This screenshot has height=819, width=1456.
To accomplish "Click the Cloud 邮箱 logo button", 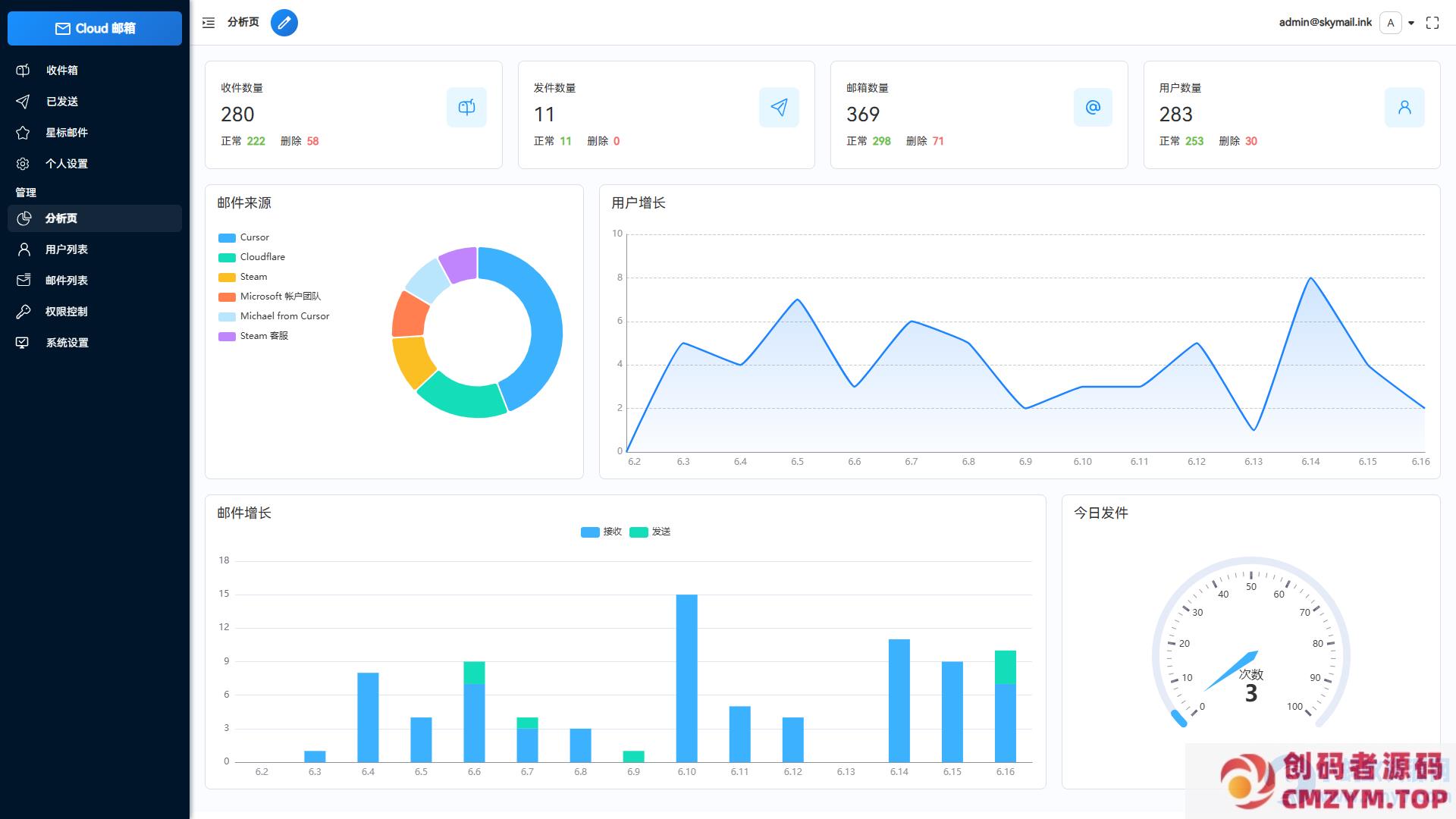I will (x=95, y=28).
